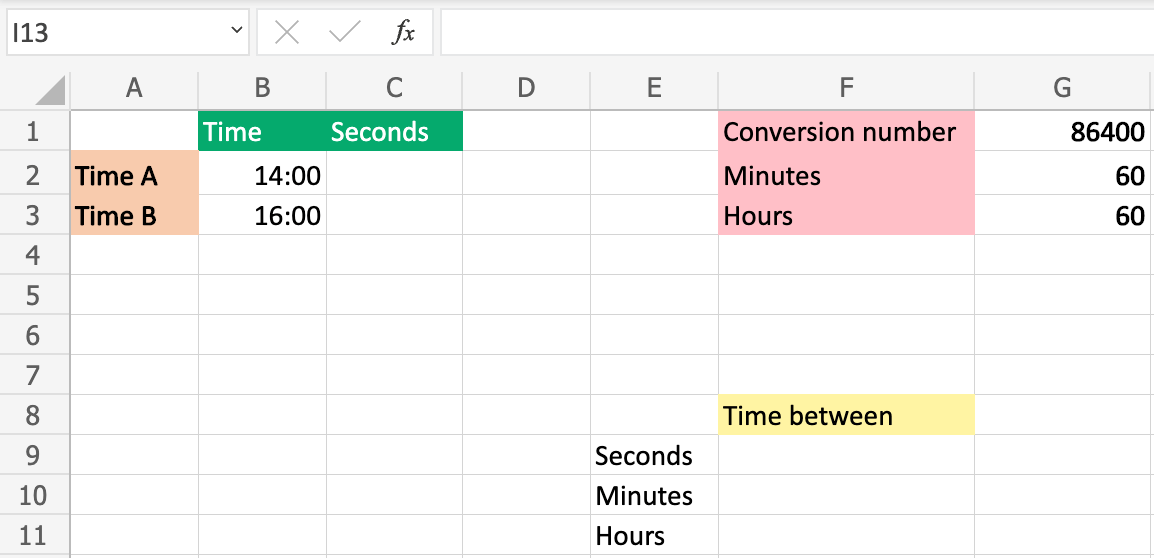
Task: Click the Conversion number cell
Action: click(x=846, y=132)
